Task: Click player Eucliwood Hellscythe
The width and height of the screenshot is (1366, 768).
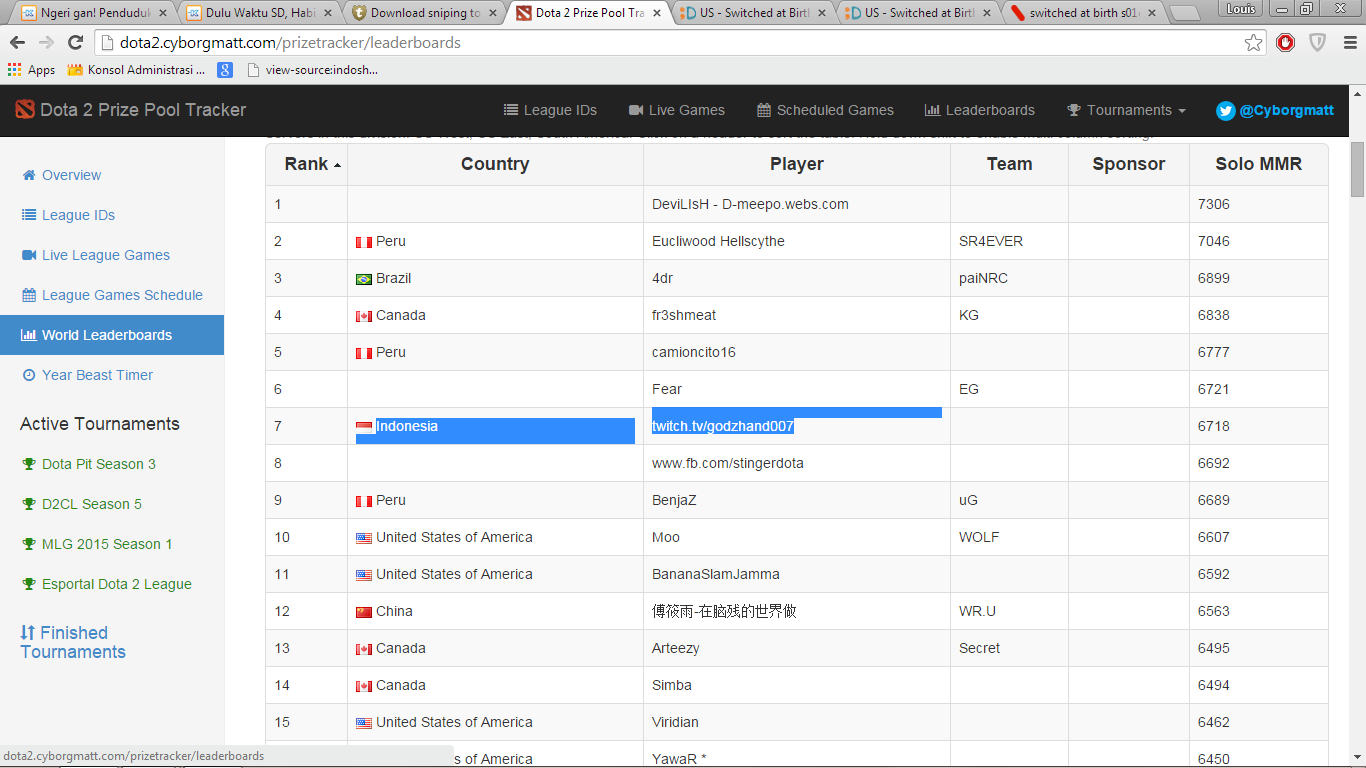Action: pyautogui.click(x=718, y=241)
